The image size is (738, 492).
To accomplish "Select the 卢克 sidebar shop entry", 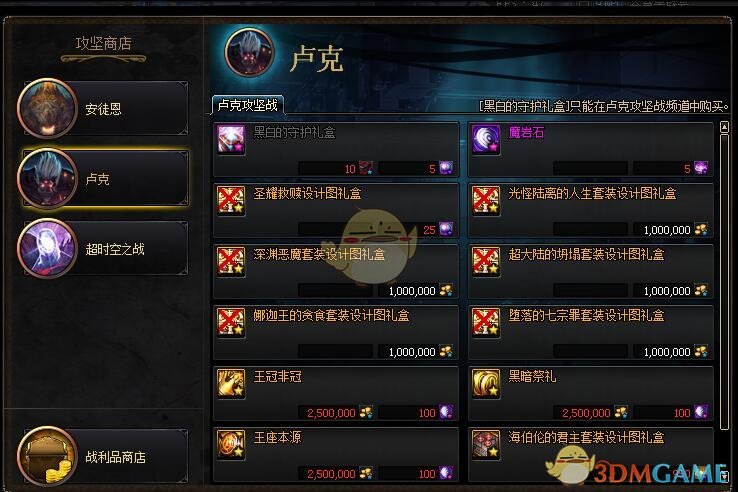I will (x=103, y=178).
